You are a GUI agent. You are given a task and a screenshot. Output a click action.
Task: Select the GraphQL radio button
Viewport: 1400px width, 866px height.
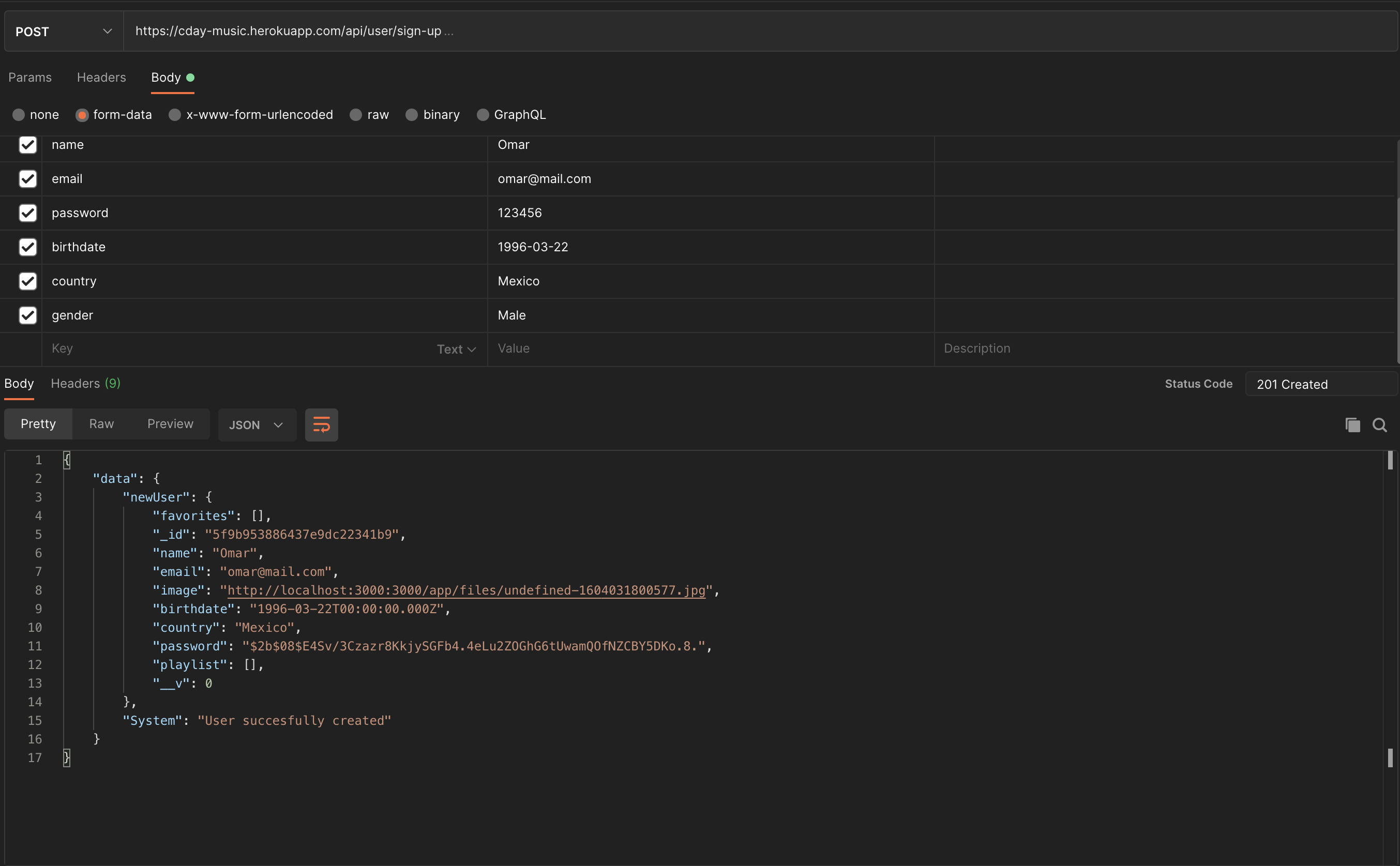coord(483,115)
